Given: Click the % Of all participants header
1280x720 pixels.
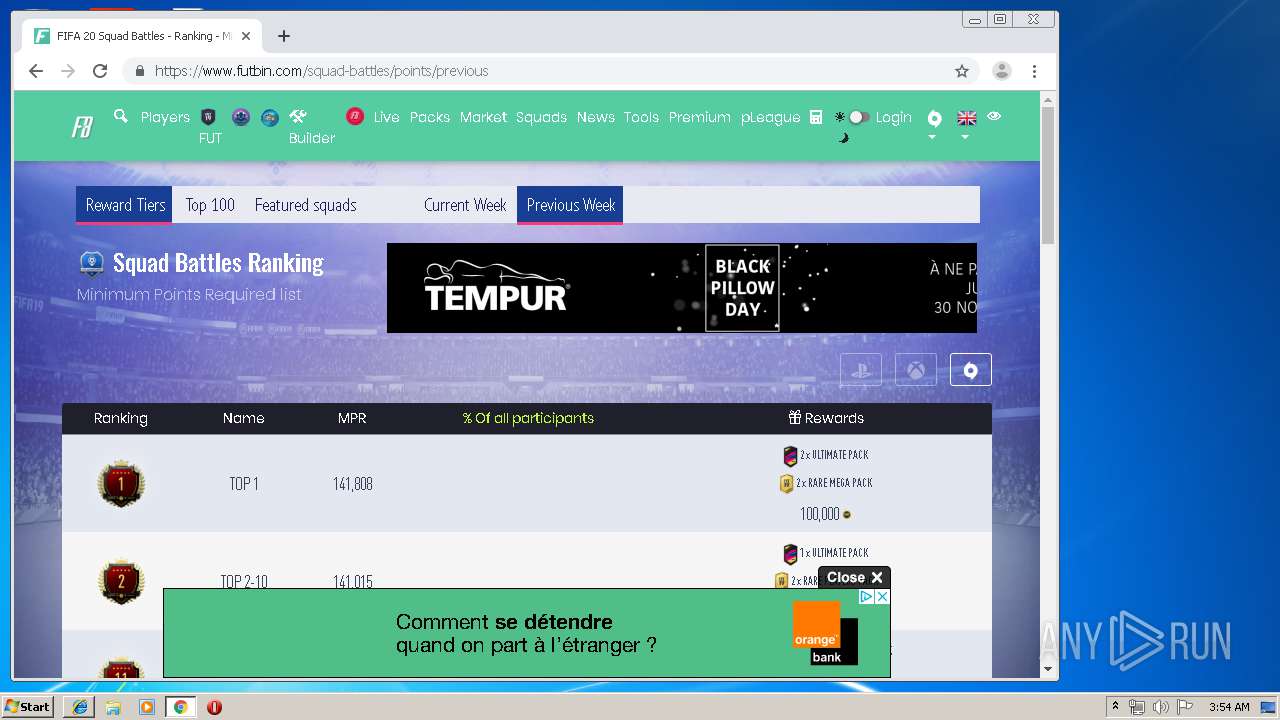Looking at the screenshot, I should tap(528, 418).
